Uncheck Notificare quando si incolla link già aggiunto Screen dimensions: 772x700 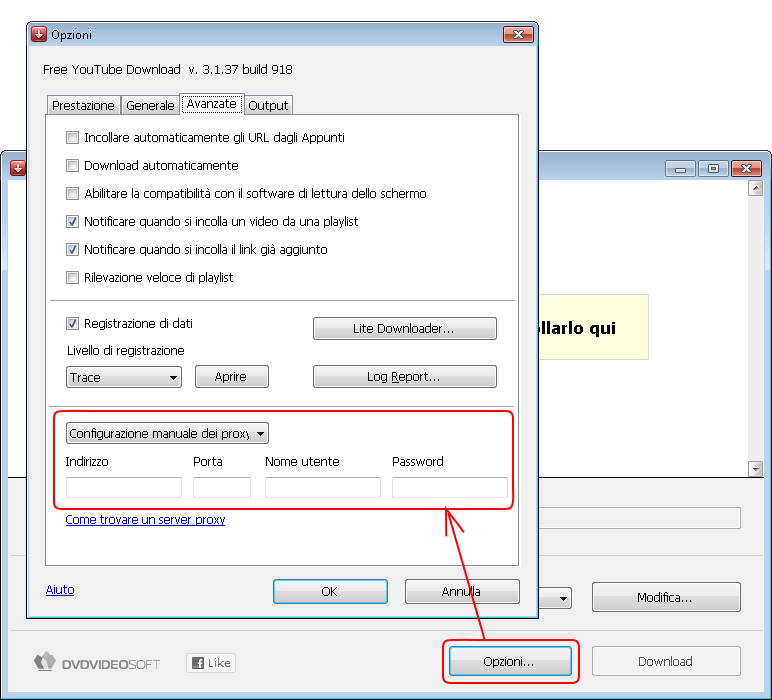pos(72,250)
